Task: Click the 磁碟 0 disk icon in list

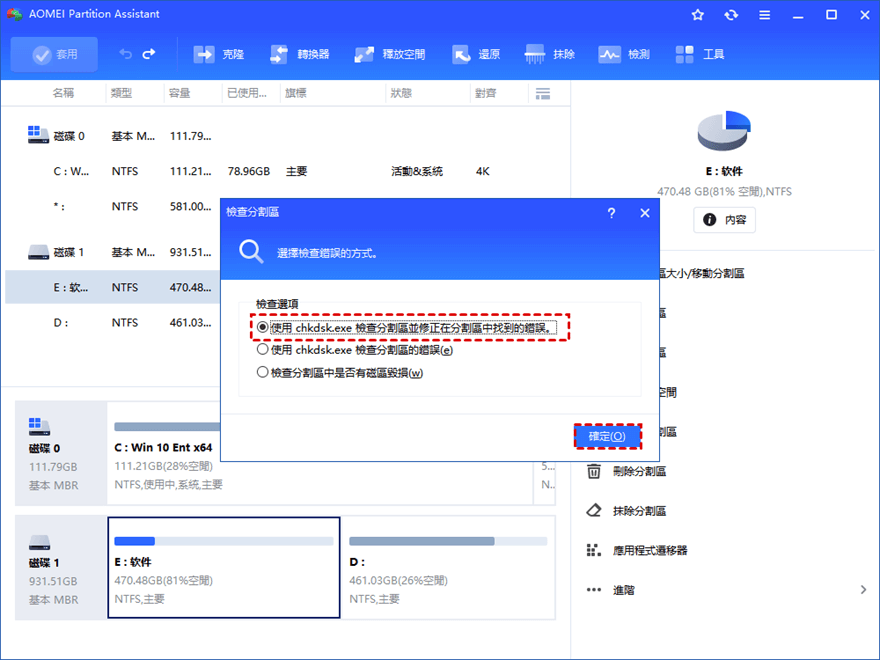Action: (x=38, y=135)
